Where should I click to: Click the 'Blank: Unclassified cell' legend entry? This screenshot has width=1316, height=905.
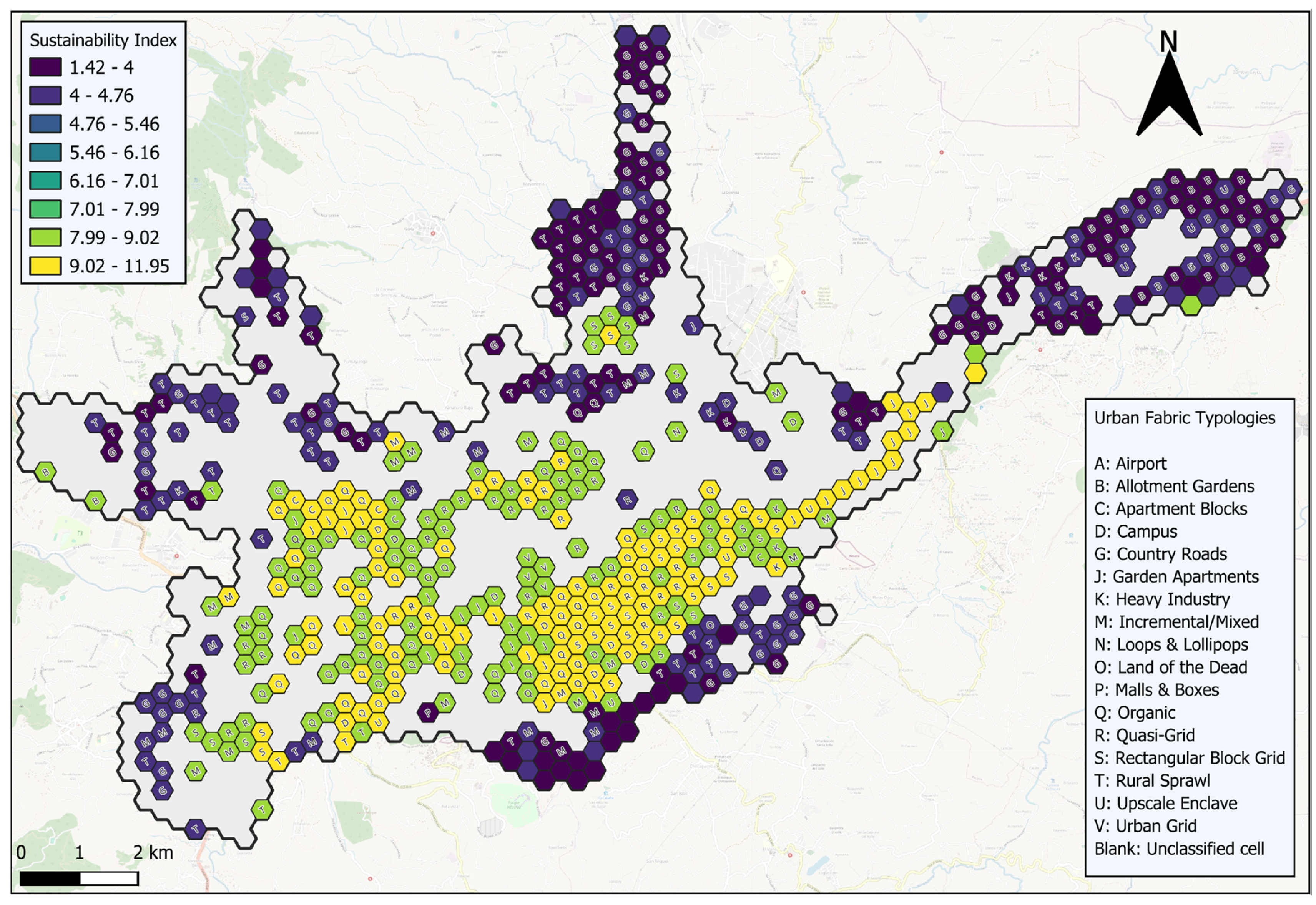1179,849
